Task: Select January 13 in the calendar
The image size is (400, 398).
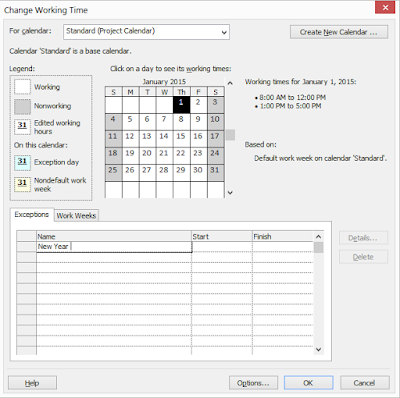Action: (147, 139)
